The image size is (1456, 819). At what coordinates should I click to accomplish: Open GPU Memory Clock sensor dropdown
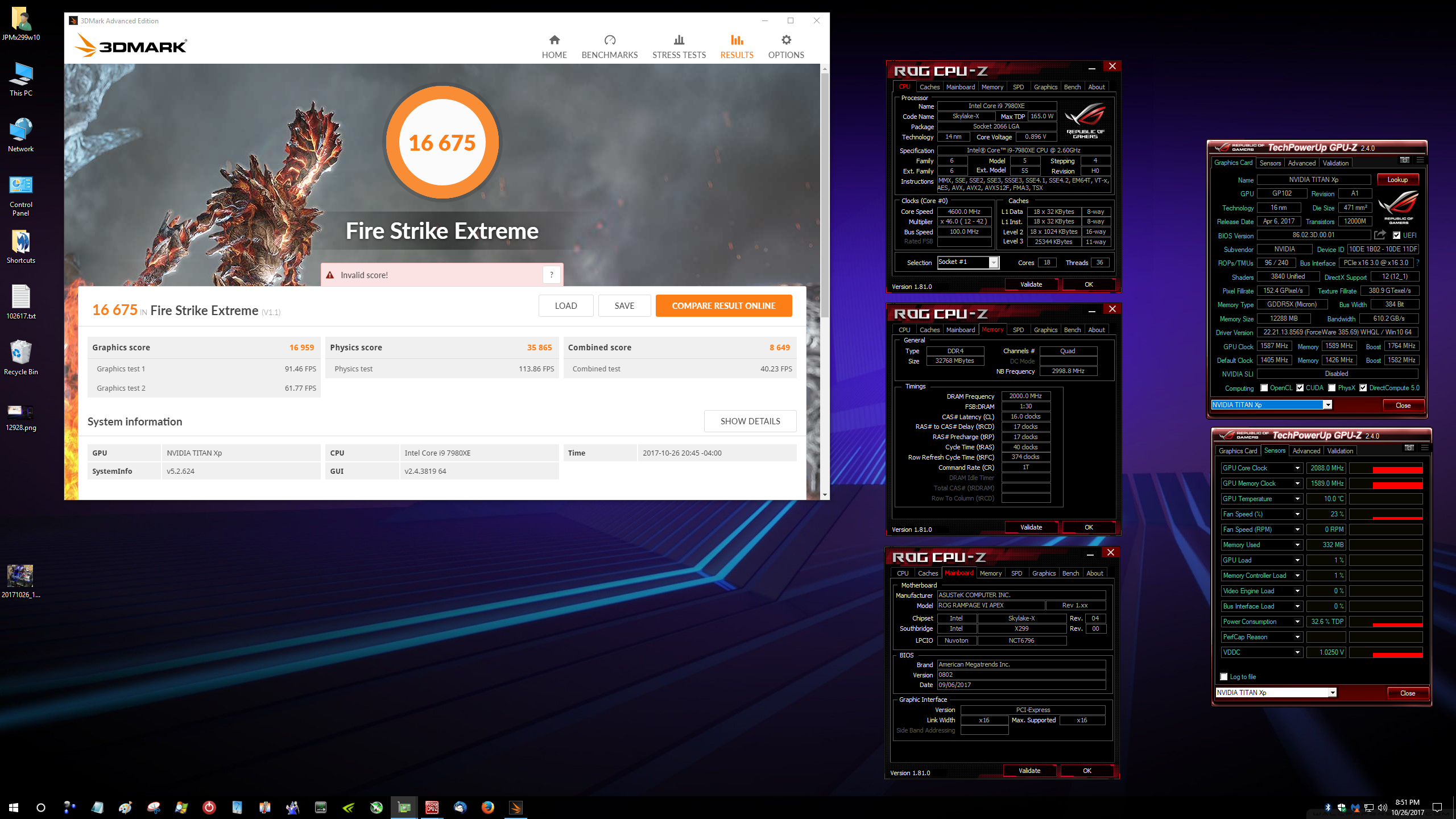click(1297, 483)
